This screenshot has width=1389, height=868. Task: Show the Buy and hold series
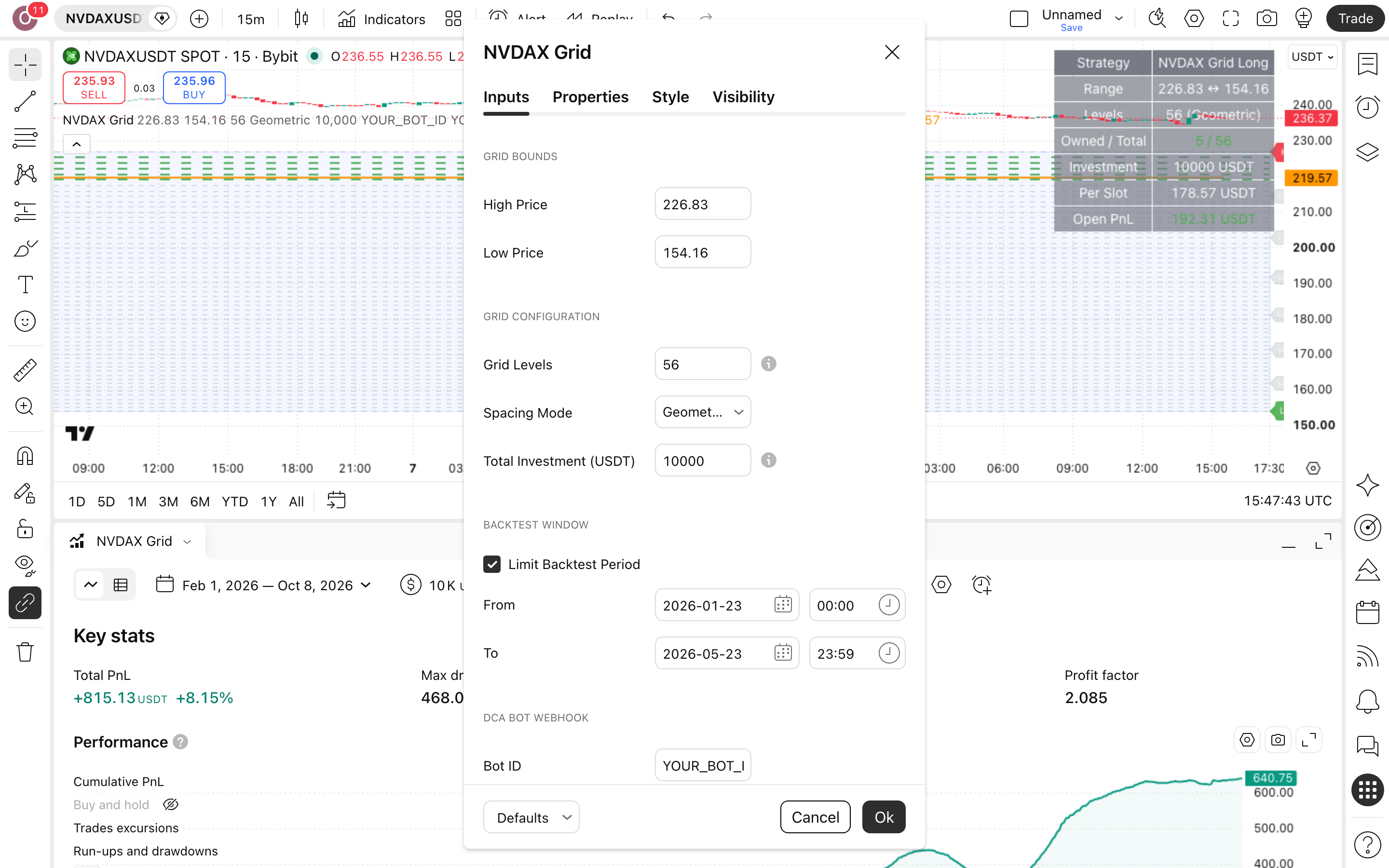coord(170,805)
